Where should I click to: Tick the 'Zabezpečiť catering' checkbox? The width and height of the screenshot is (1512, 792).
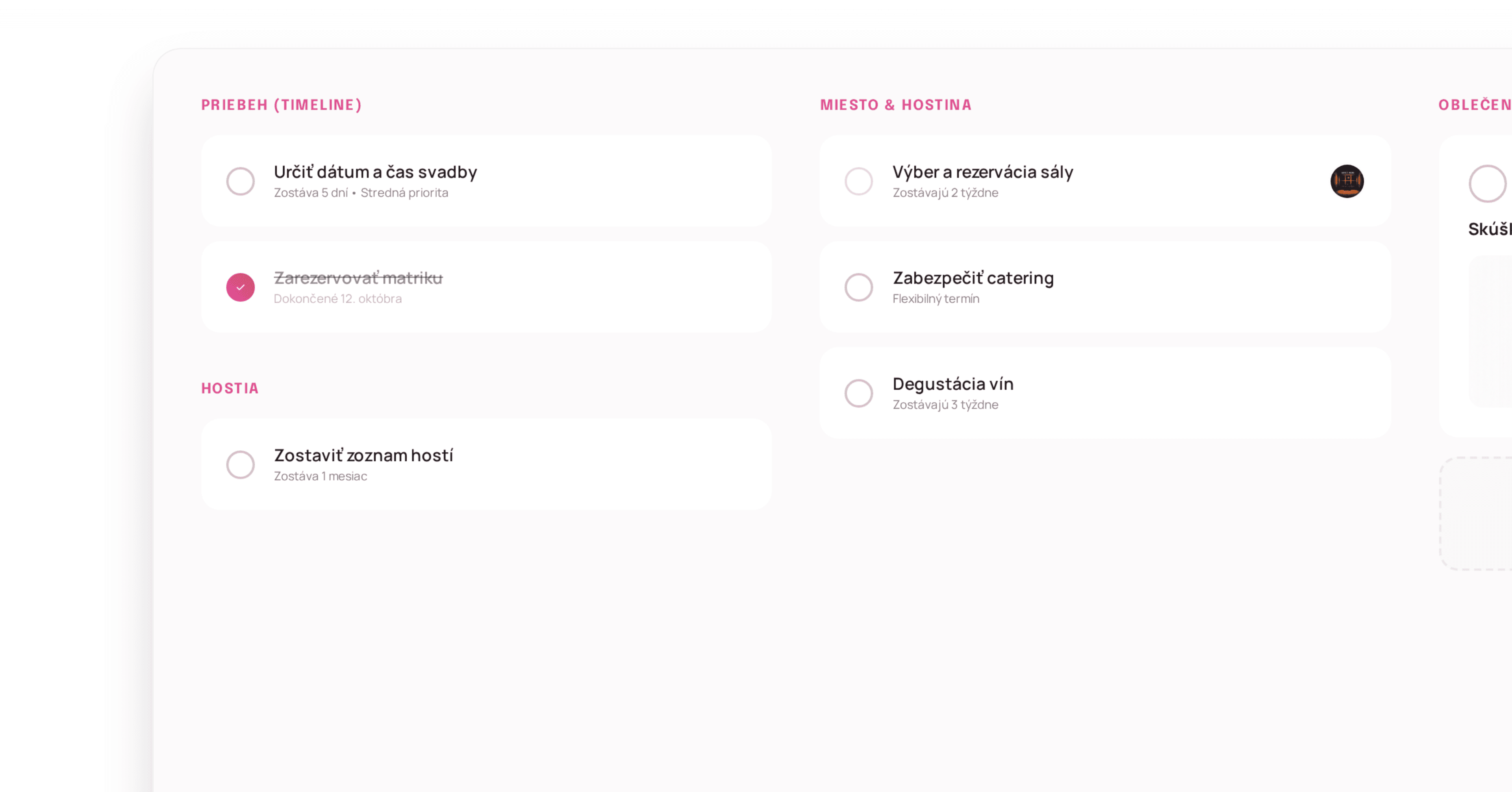point(859,287)
